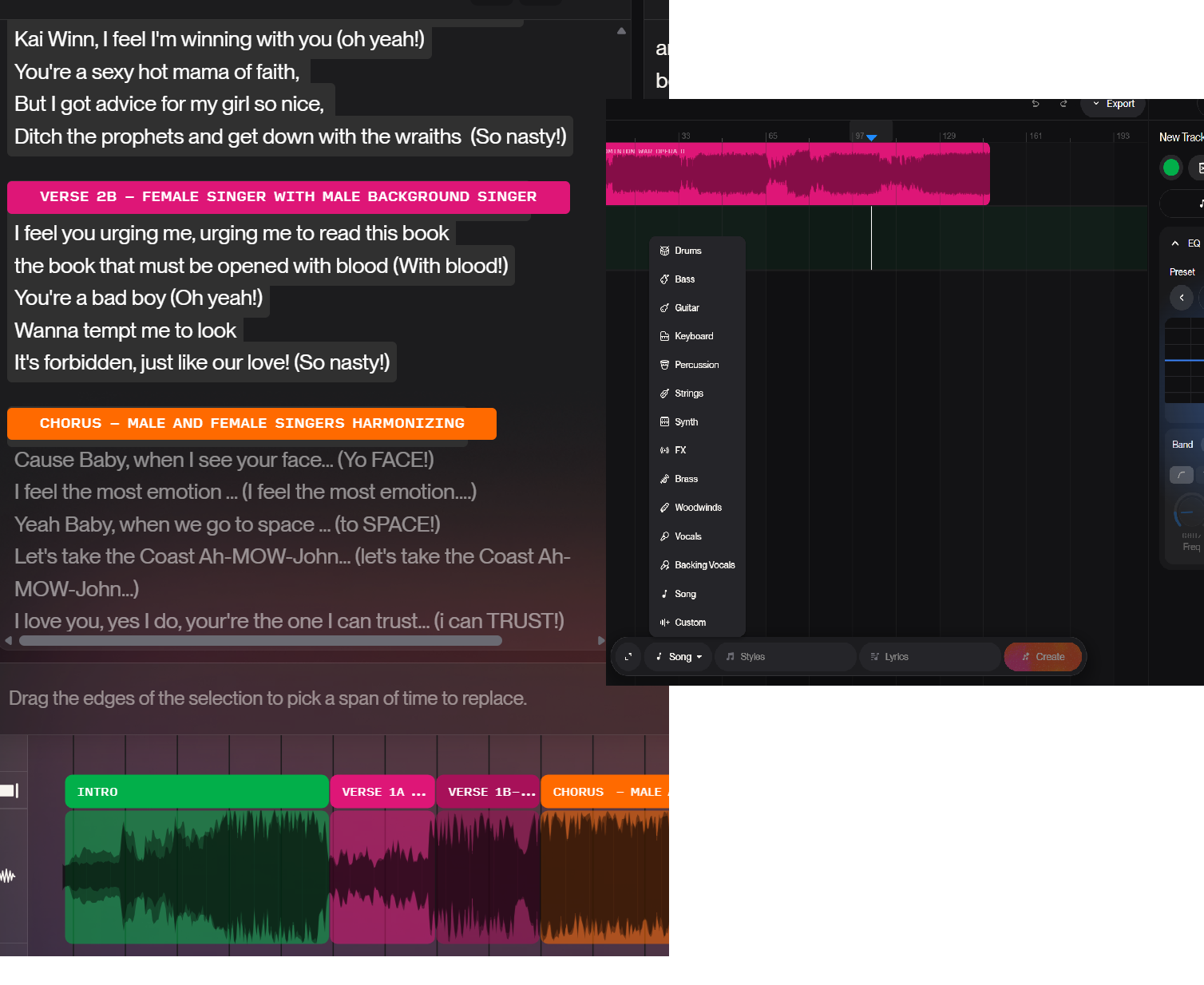Click the Brass trumpet icon
1204x985 pixels.
click(x=664, y=479)
